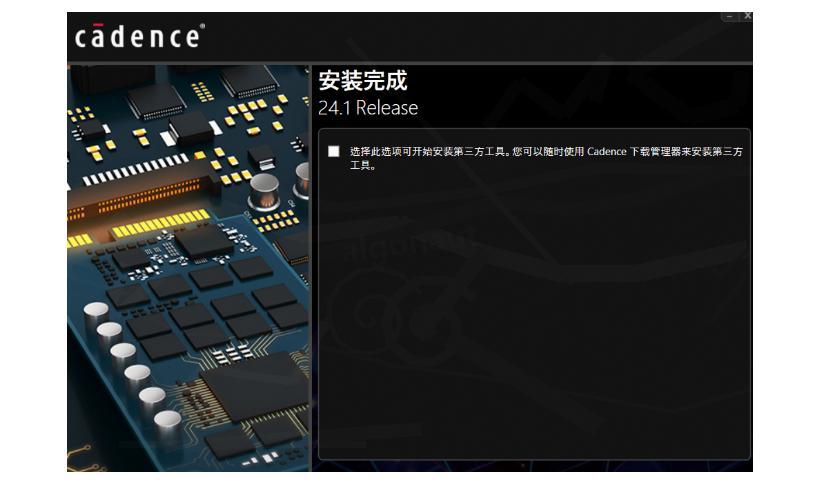Click the circuit board image
This screenshot has height=485, width=820.
pyautogui.click(x=189, y=268)
